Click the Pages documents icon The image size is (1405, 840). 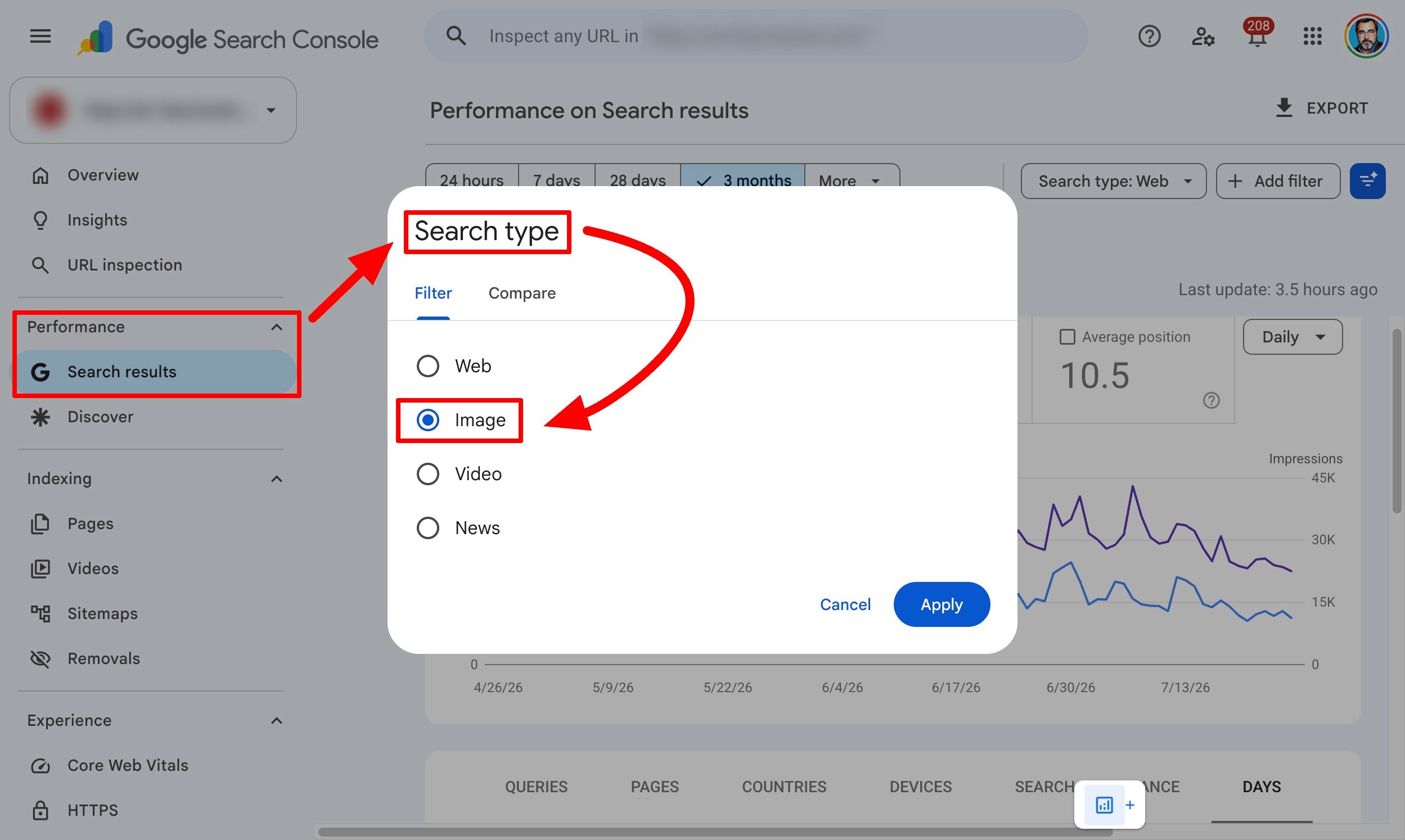click(x=40, y=523)
